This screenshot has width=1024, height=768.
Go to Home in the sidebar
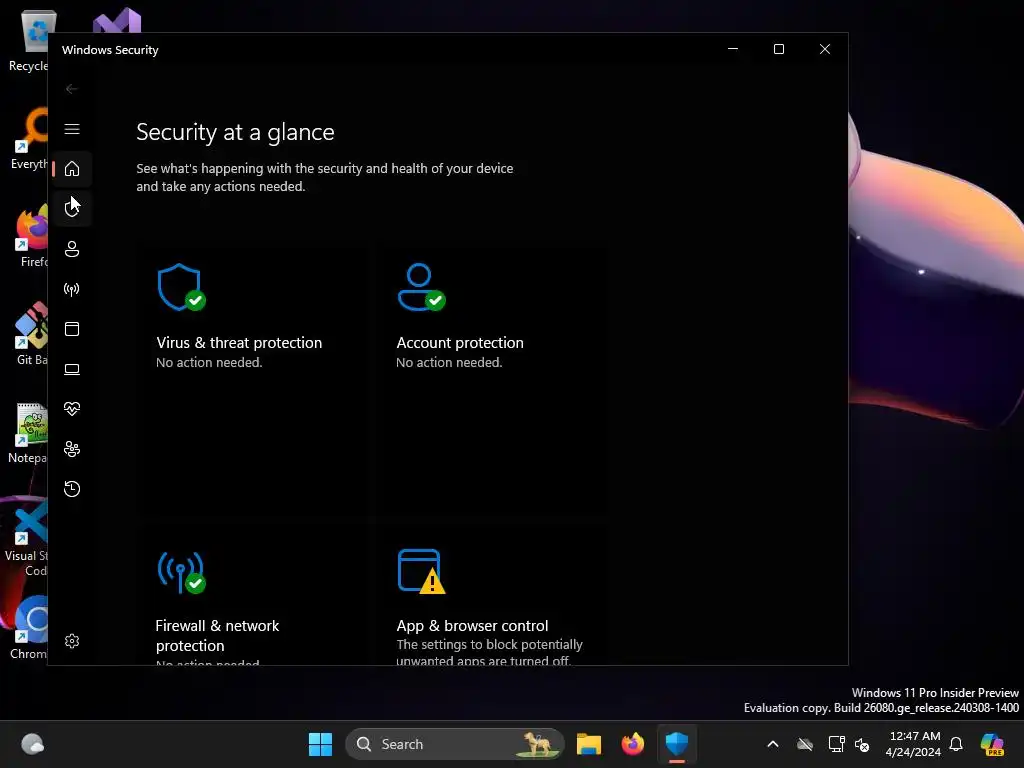72,168
